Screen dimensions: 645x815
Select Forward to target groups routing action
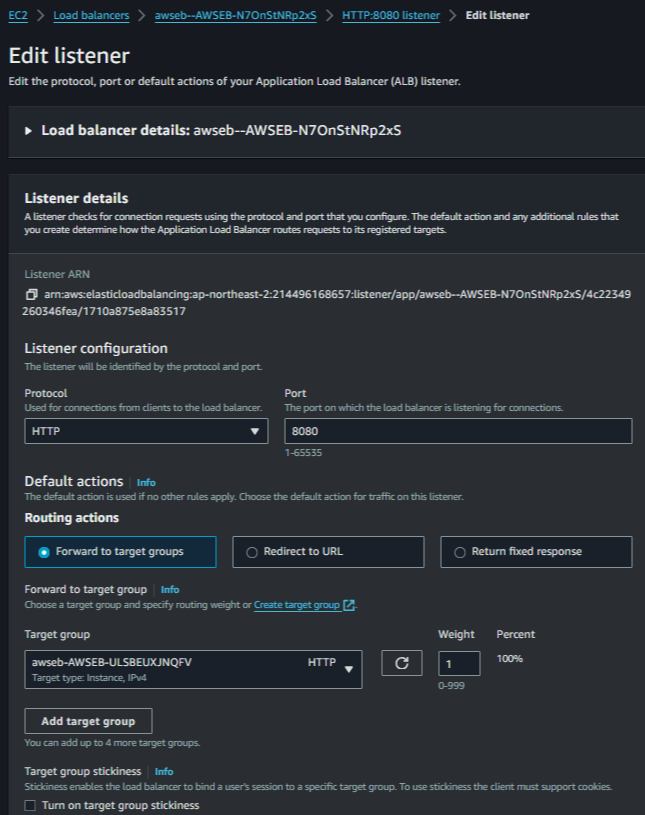point(120,552)
